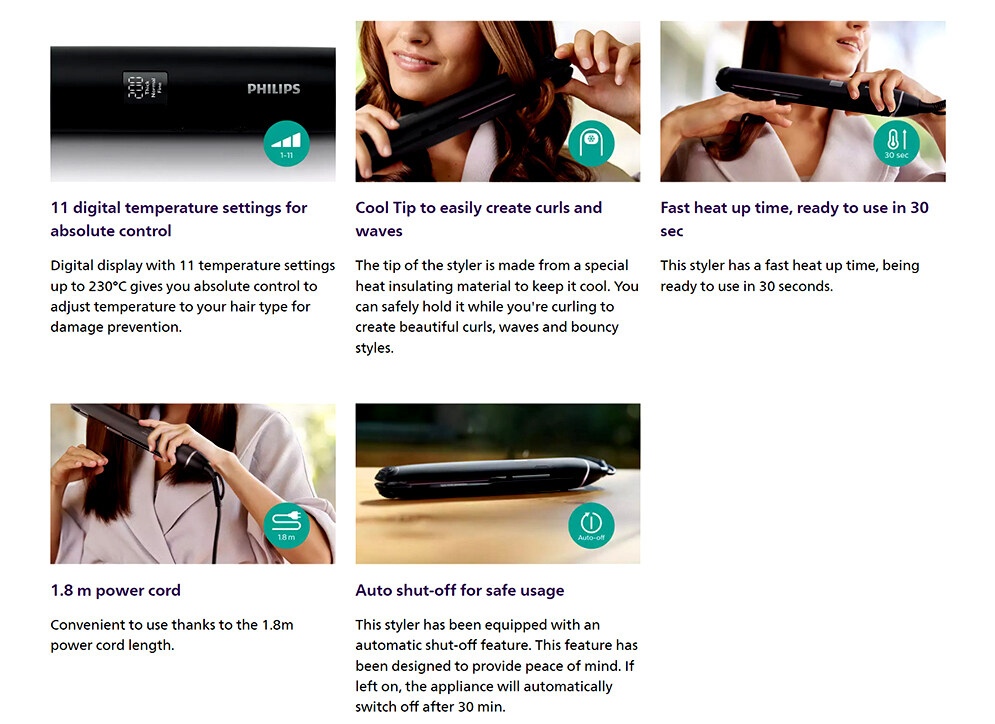The image size is (995, 724).
Task: Click Auto shut-off for safe usage heading
Action: [x=459, y=590]
